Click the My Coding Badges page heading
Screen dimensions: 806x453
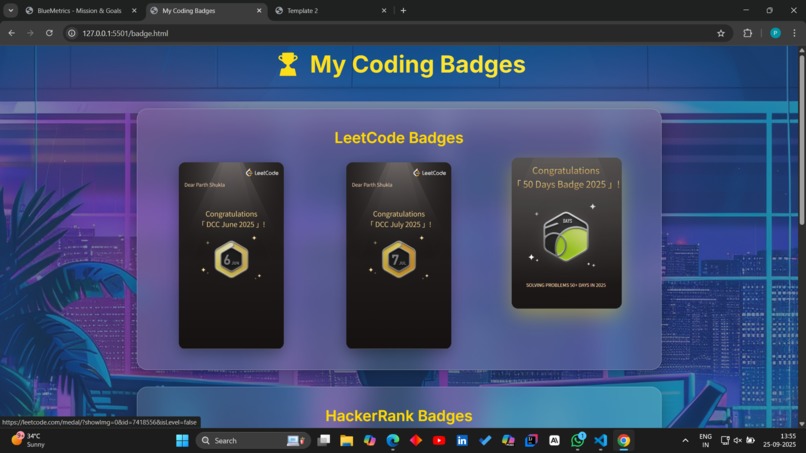pyautogui.click(x=417, y=65)
